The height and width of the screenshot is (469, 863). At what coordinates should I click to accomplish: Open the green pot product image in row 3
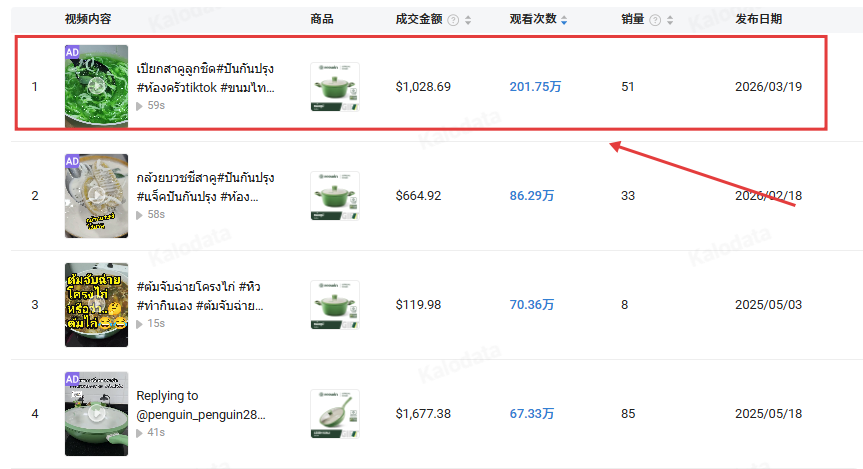[x=335, y=304]
